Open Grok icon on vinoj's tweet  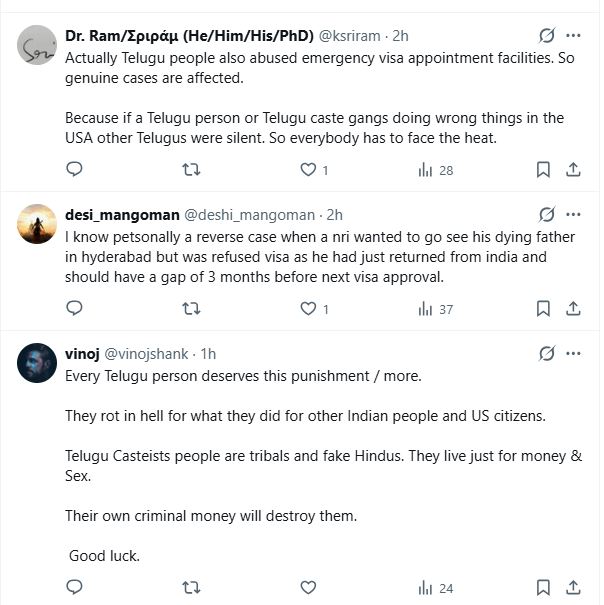click(546, 354)
